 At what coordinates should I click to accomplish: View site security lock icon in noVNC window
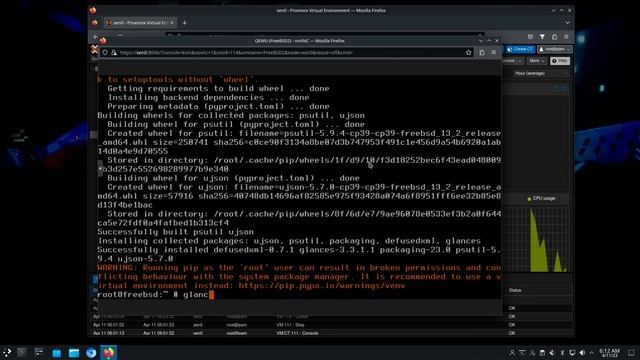(x=114, y=52)
